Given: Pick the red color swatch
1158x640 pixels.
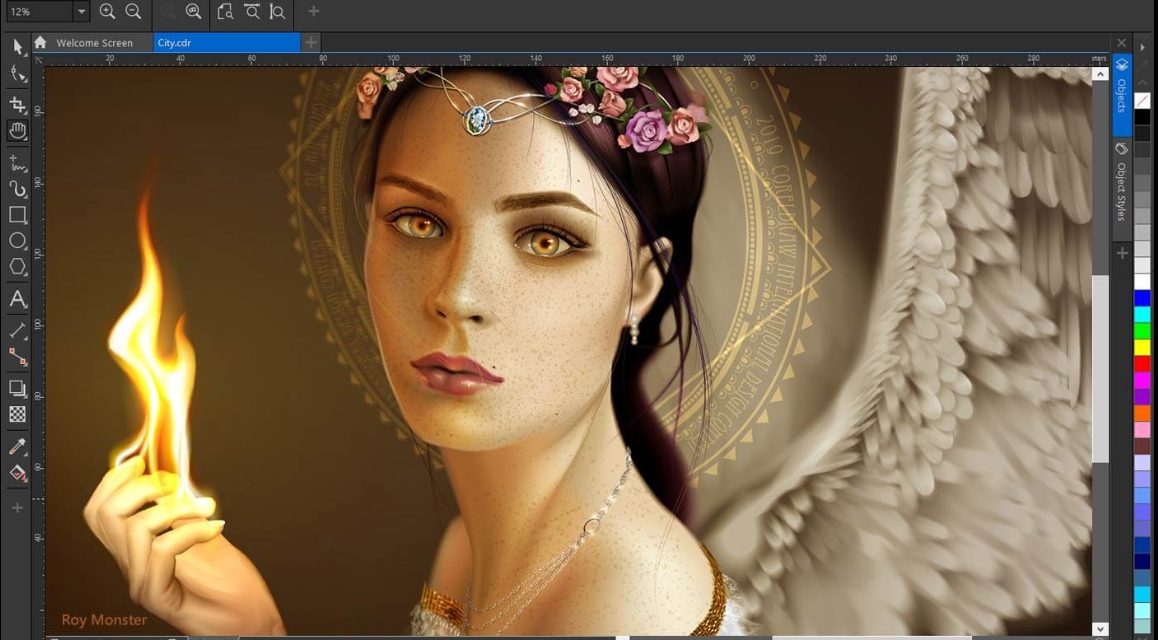Looking at the screenshot, I should [1142, 364].
